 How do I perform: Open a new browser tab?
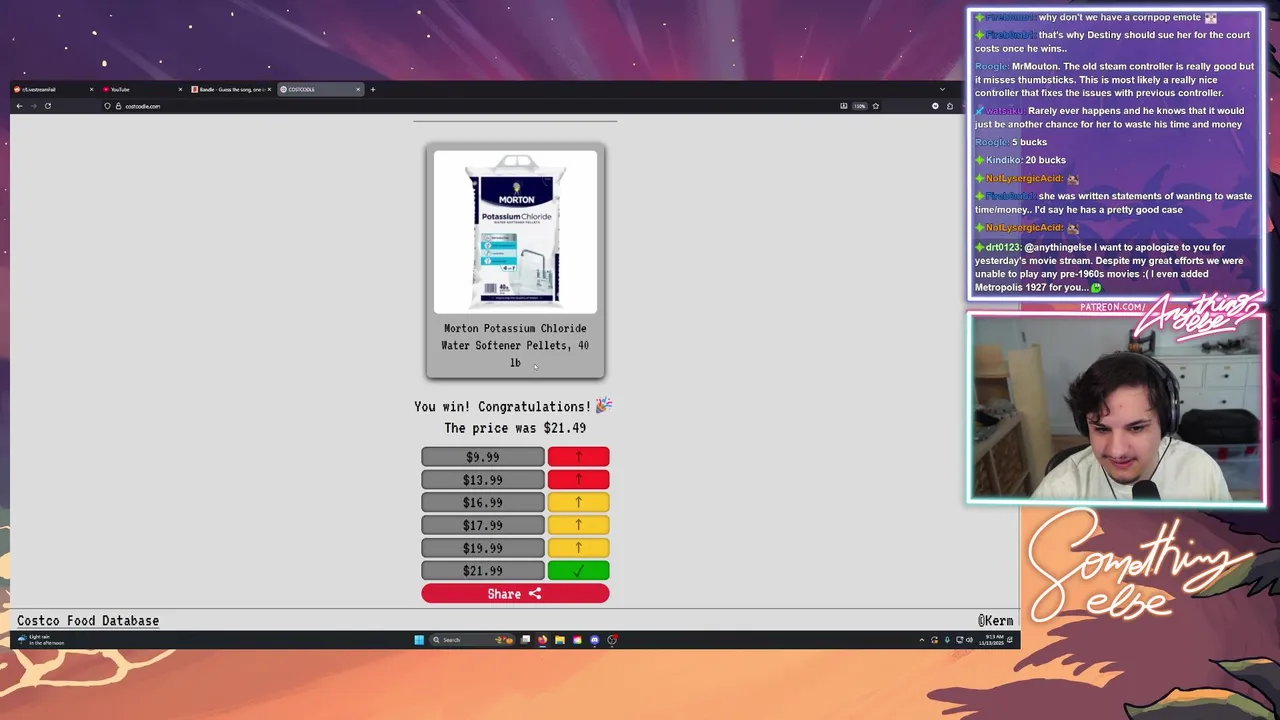point(373,89)
